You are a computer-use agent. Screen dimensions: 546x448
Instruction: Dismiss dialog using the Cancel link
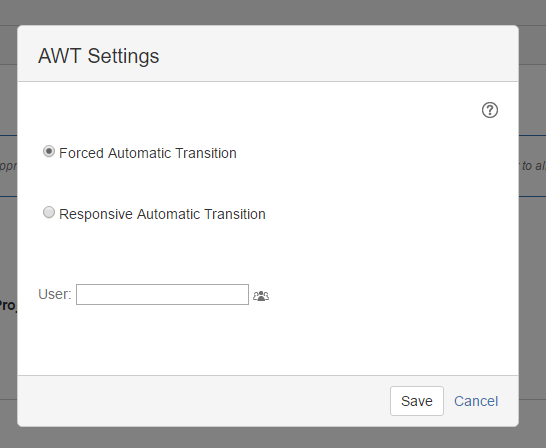[x=476, y=401]
